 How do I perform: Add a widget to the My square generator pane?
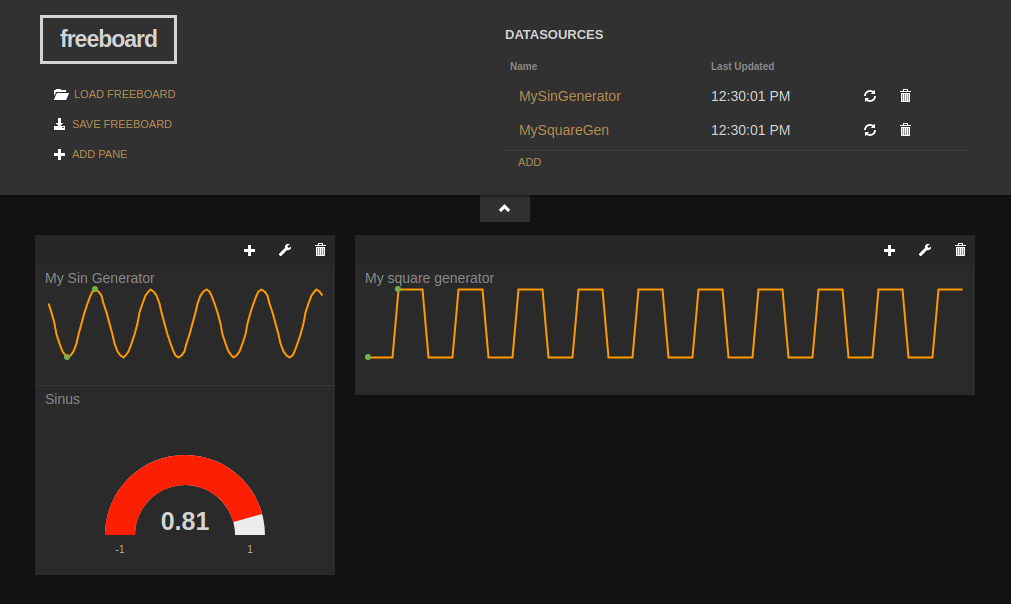click(889, 250)
